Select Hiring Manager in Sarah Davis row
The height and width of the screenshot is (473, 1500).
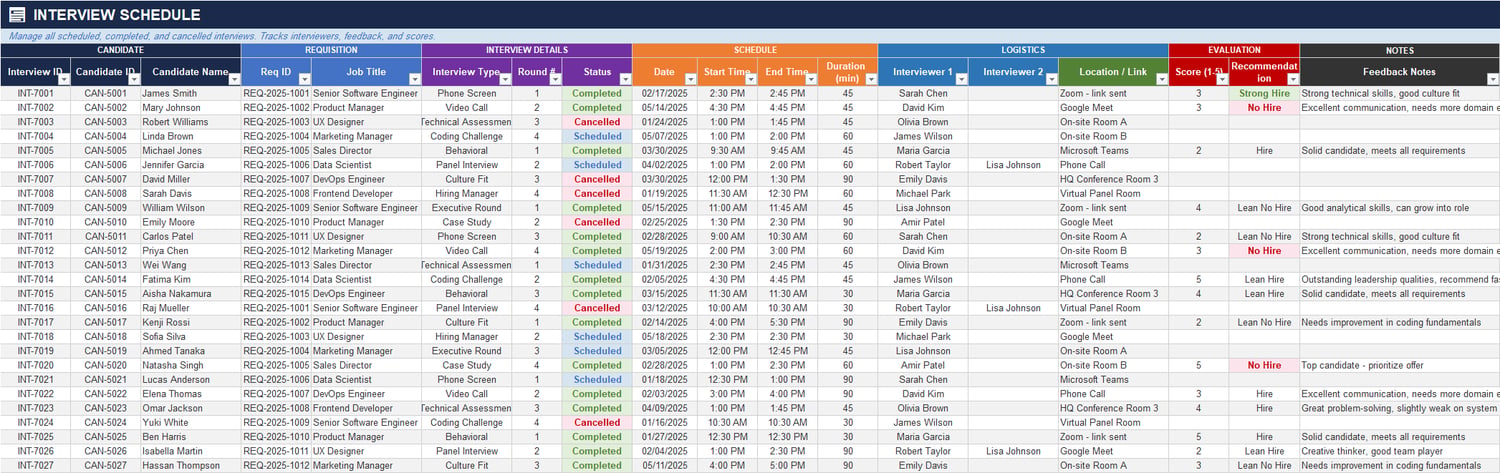[466, 194]
